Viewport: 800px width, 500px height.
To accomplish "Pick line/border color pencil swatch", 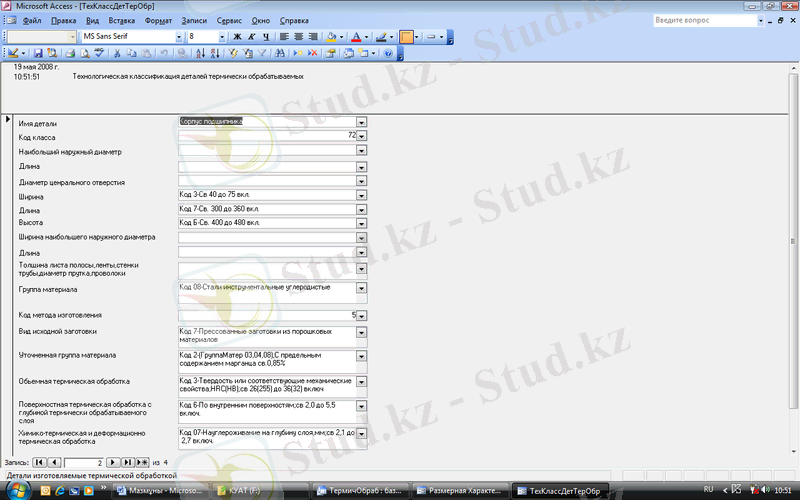I will [381, 37].
